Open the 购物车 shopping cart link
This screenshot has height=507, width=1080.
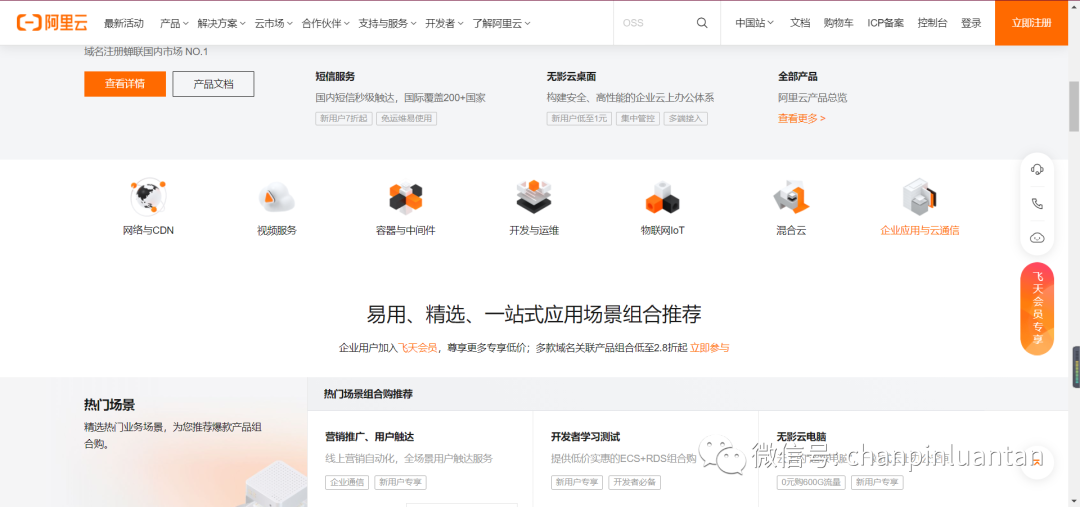[x=838, y=23]
